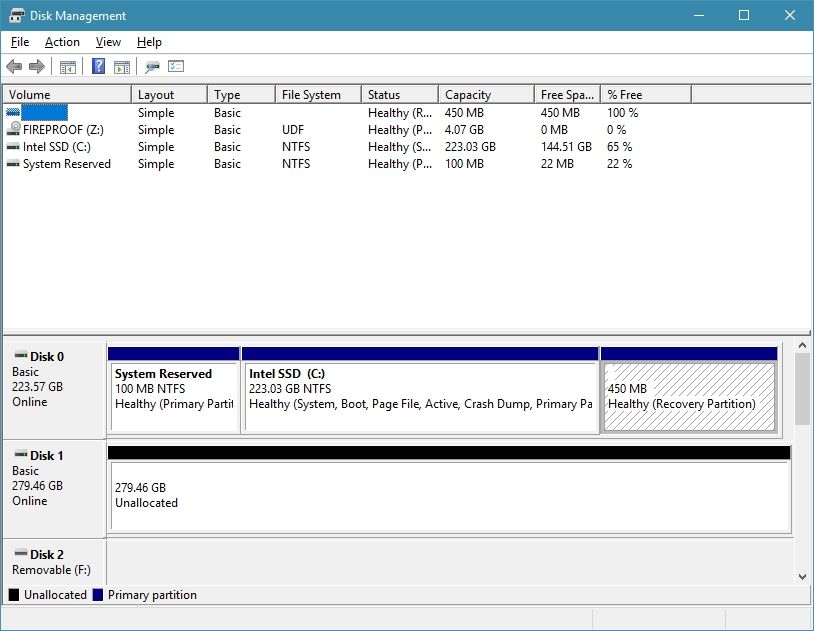
Task: Click the Back navigation arrow icon
Action: point(14,66)
